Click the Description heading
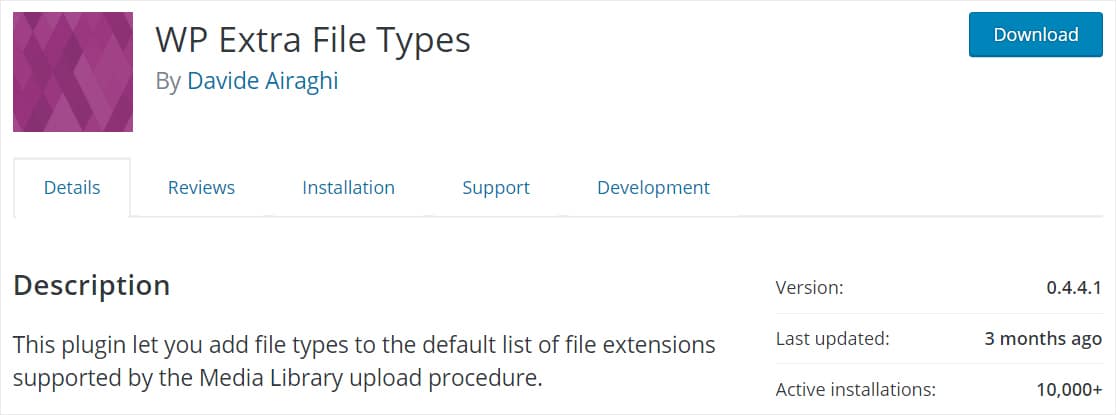 tap(92, 285)
